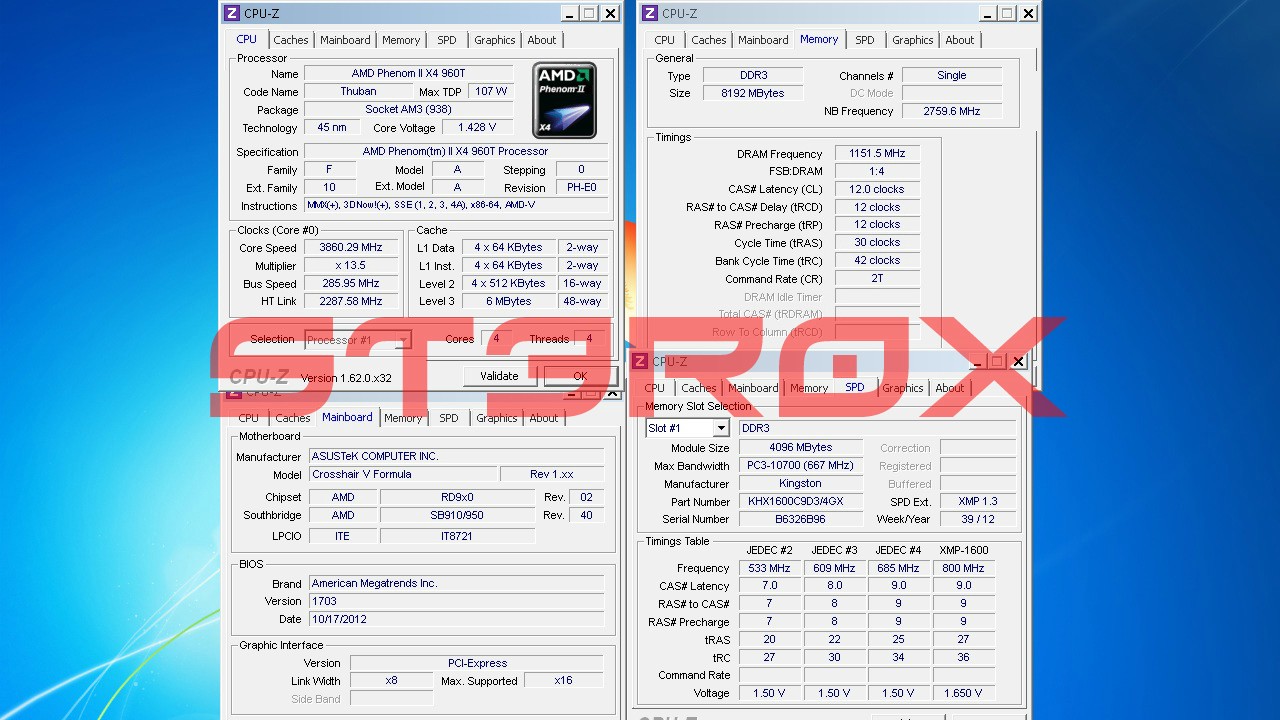The image size is (1280, 720).
Task: Open About tab in the Motherboard window
Action: [544, 418]
